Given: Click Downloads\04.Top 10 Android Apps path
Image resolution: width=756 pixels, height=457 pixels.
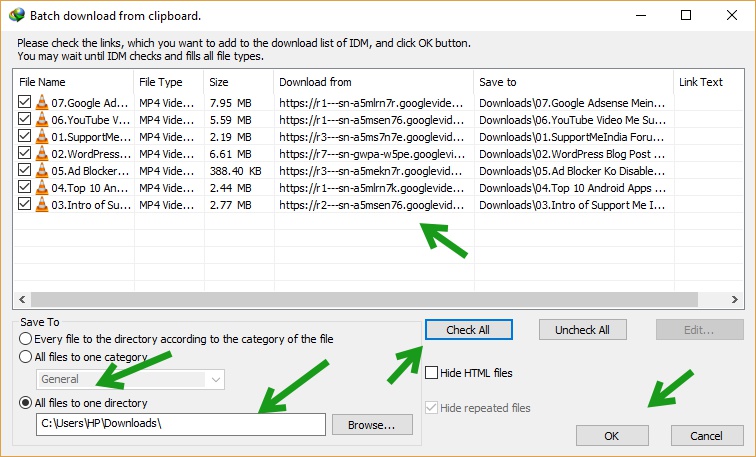Looking at the screenshot, I should point(572,188).
